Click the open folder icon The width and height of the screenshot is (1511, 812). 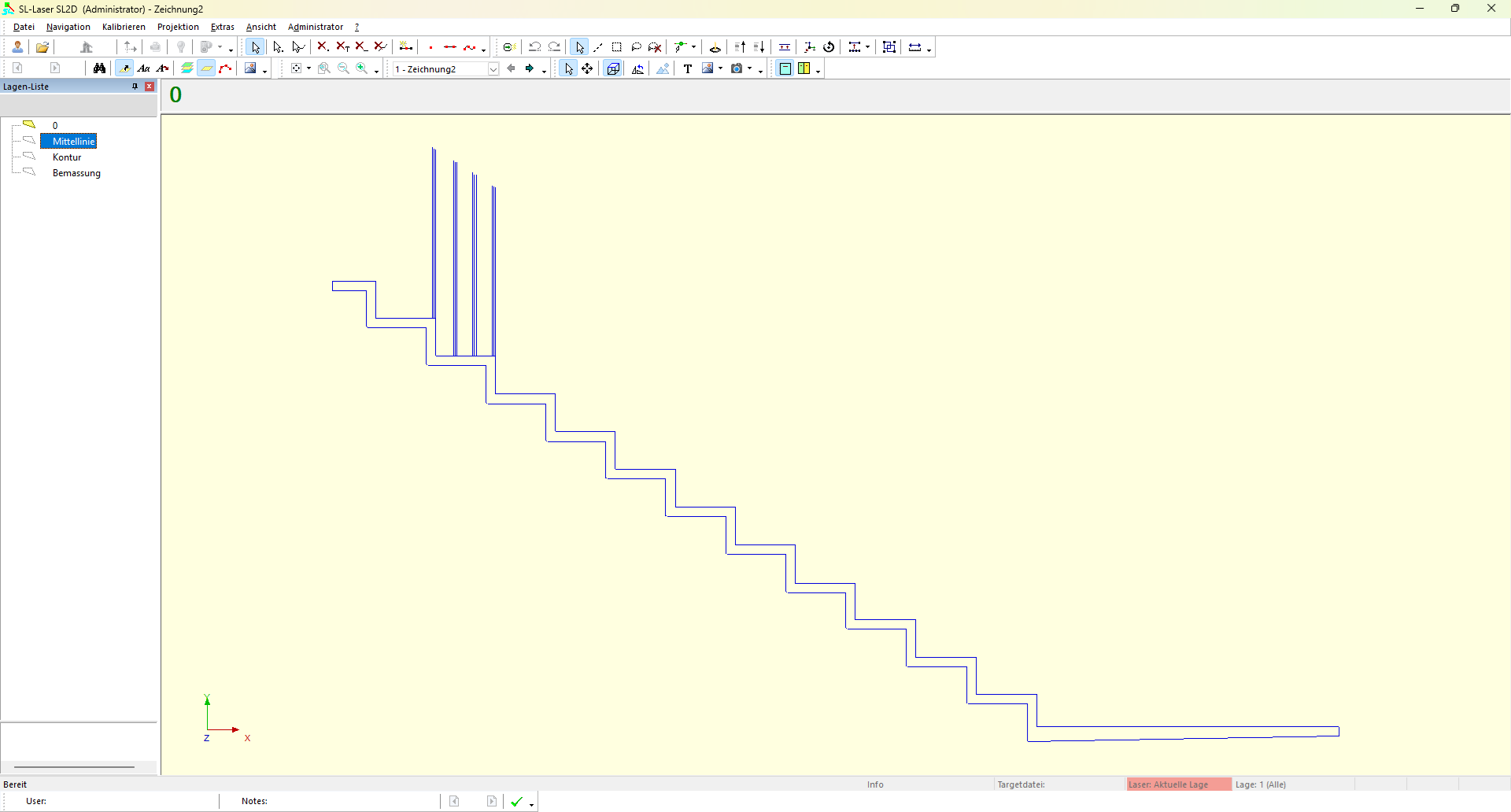(x=42, y=47)
